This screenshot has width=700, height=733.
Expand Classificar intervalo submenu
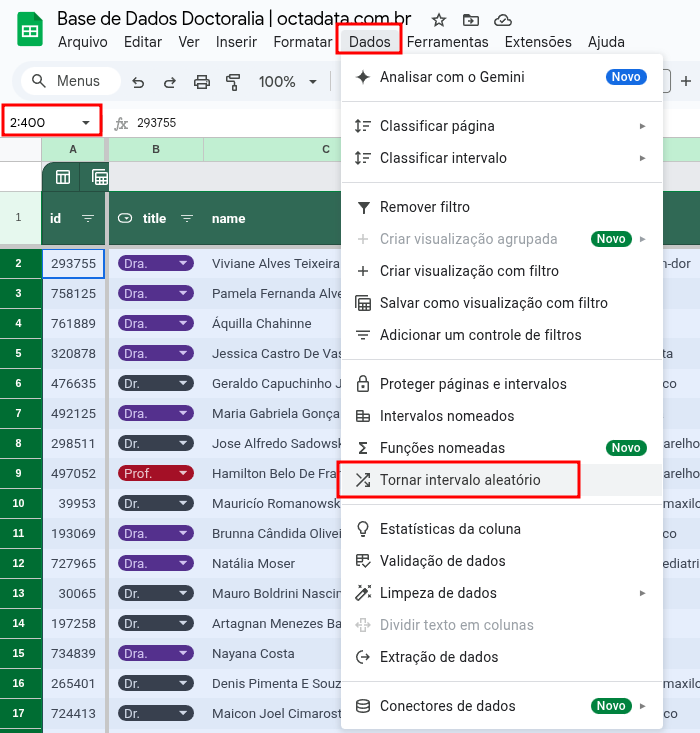(502, 158)
